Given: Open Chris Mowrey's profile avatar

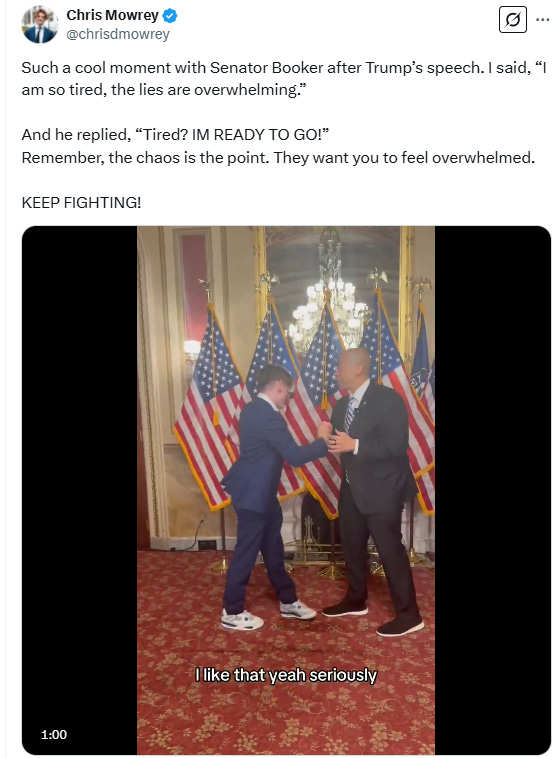Looking at the screenshot, I should point(40,25).
